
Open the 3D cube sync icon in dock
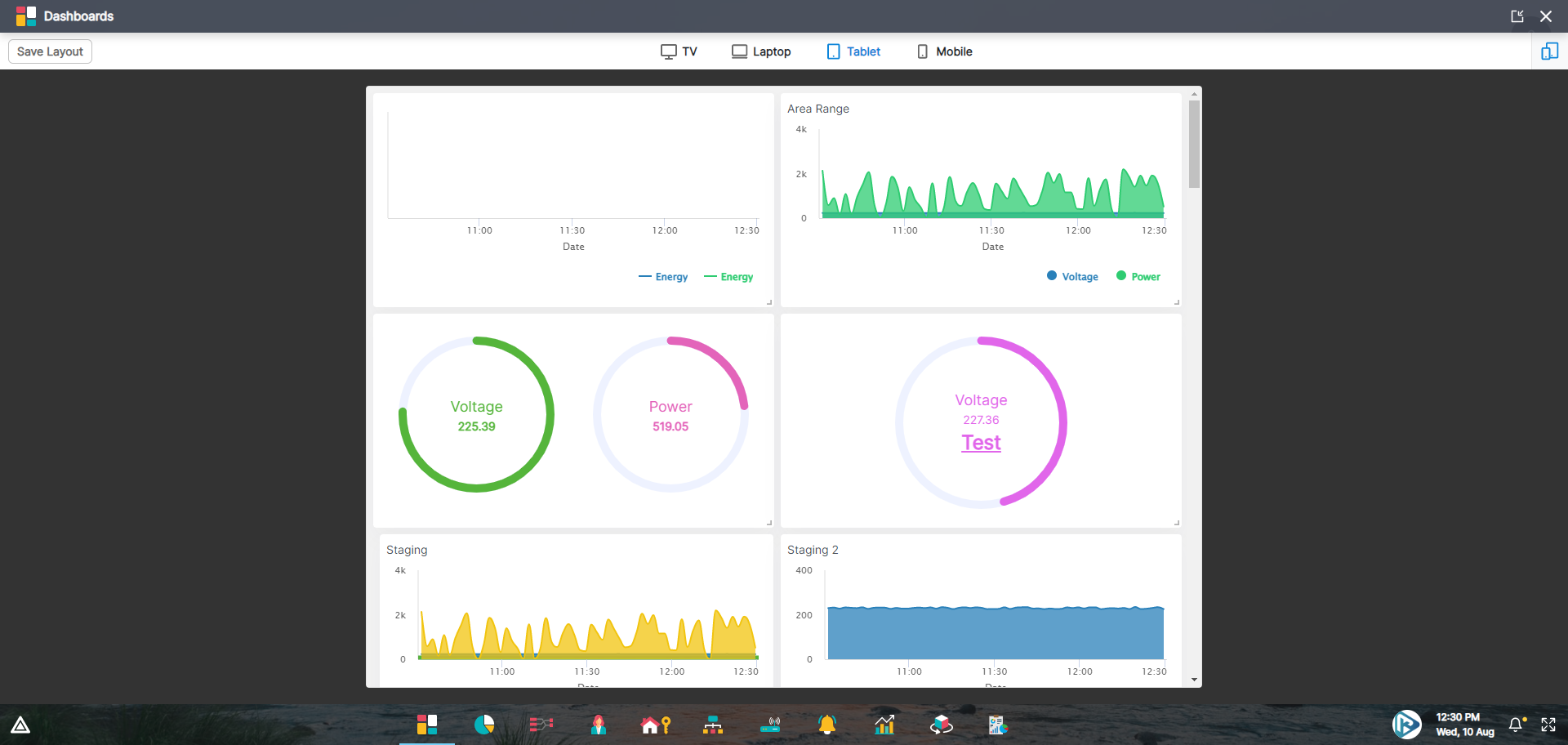click(x=941, y=725)
